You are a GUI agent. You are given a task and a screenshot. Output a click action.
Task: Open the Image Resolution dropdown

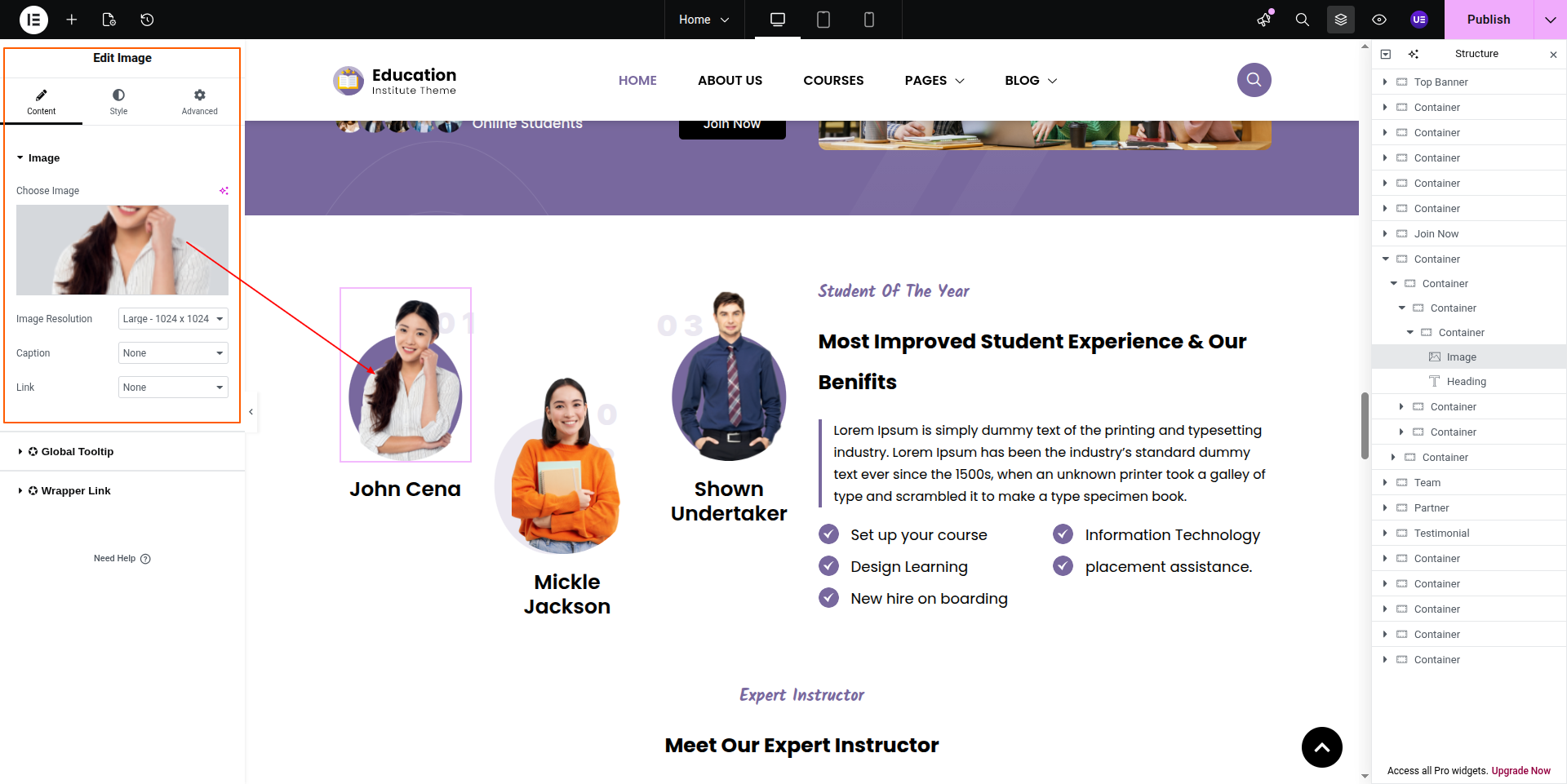pos(173,319)
